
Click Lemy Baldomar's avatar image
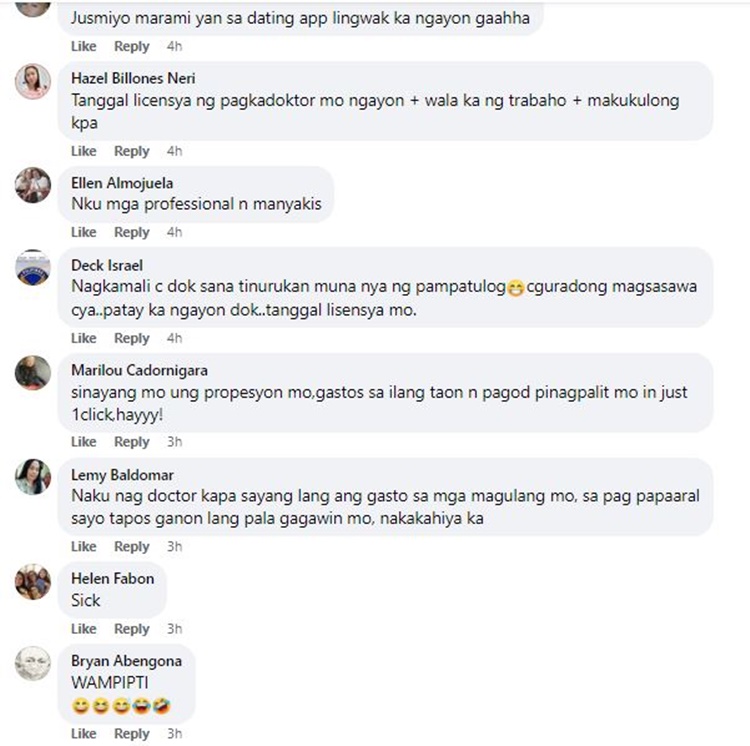pos(33,477)
